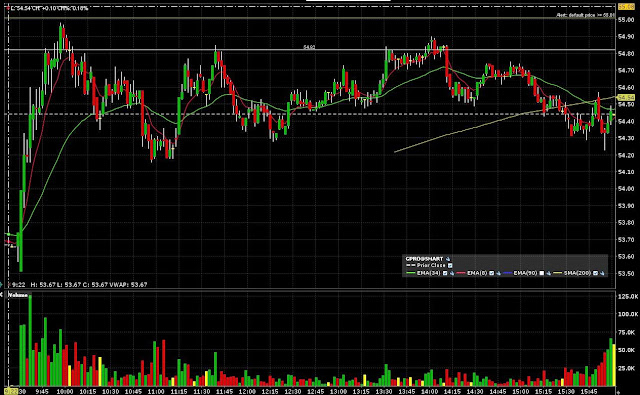Click the 125.0K volume axis label
The image size is (640, 395).
tap(628, 296)
